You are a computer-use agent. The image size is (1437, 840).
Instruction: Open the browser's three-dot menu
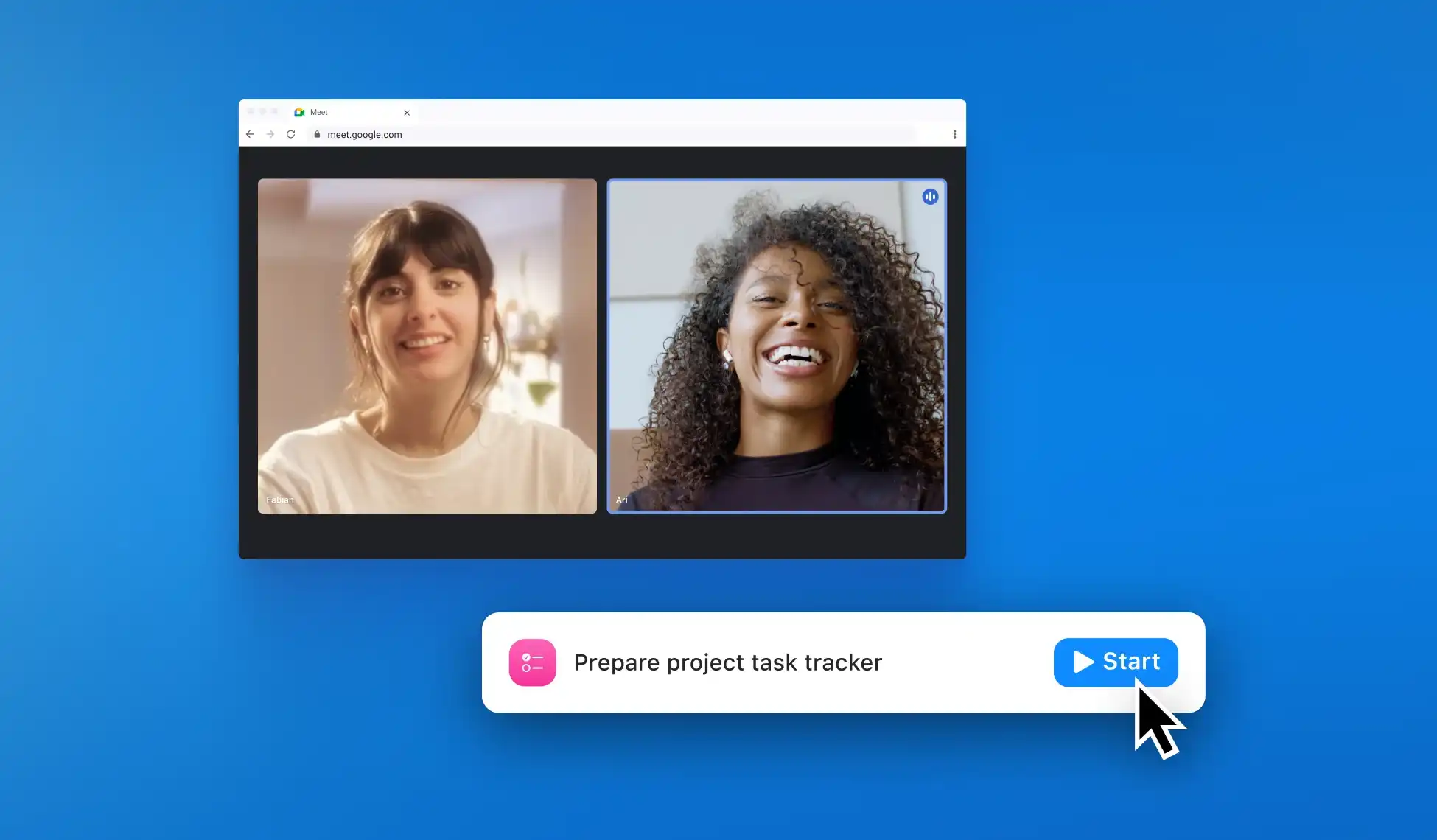(954, 134)
